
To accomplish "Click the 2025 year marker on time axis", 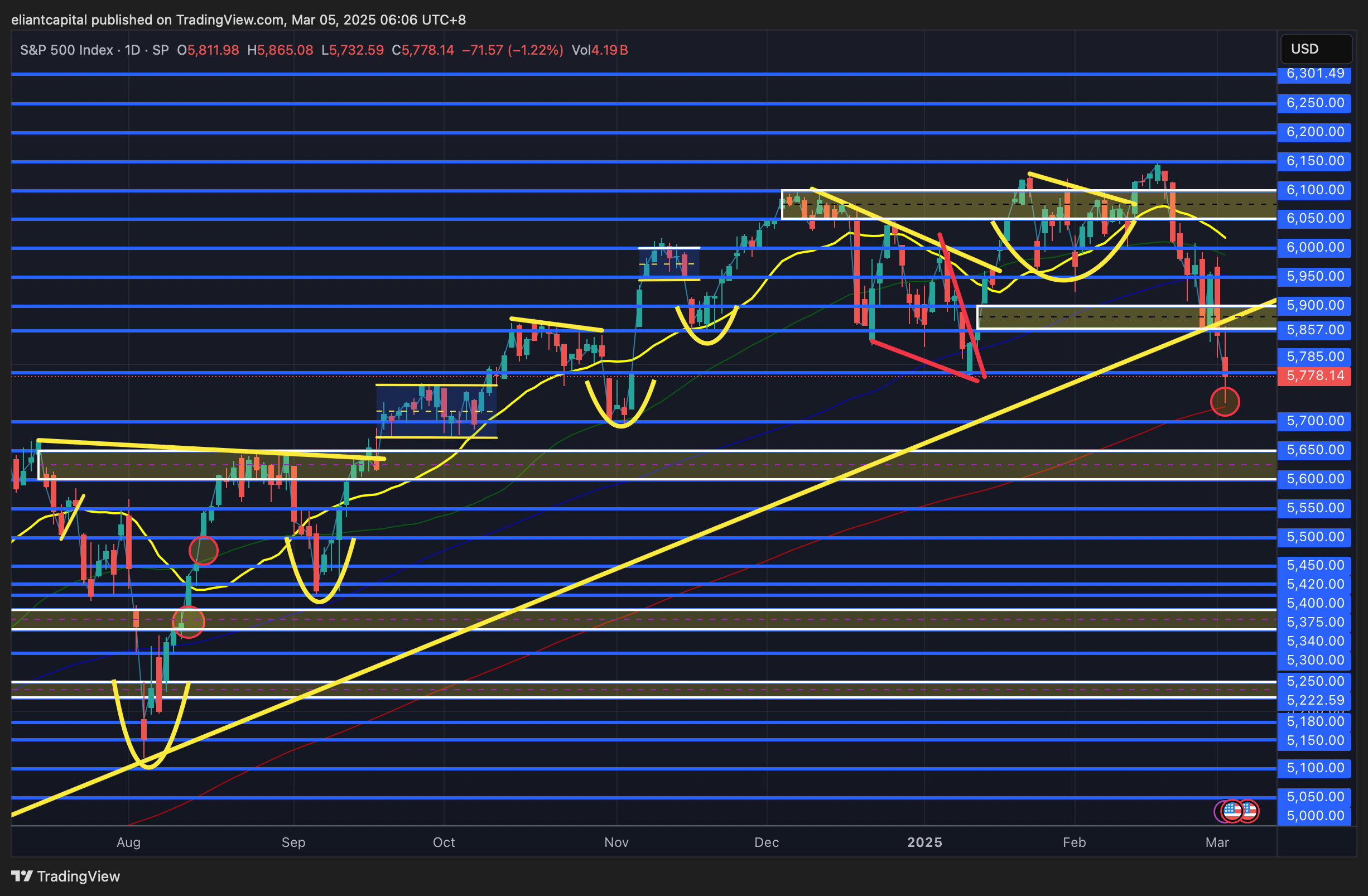I will tap(924, 842).
